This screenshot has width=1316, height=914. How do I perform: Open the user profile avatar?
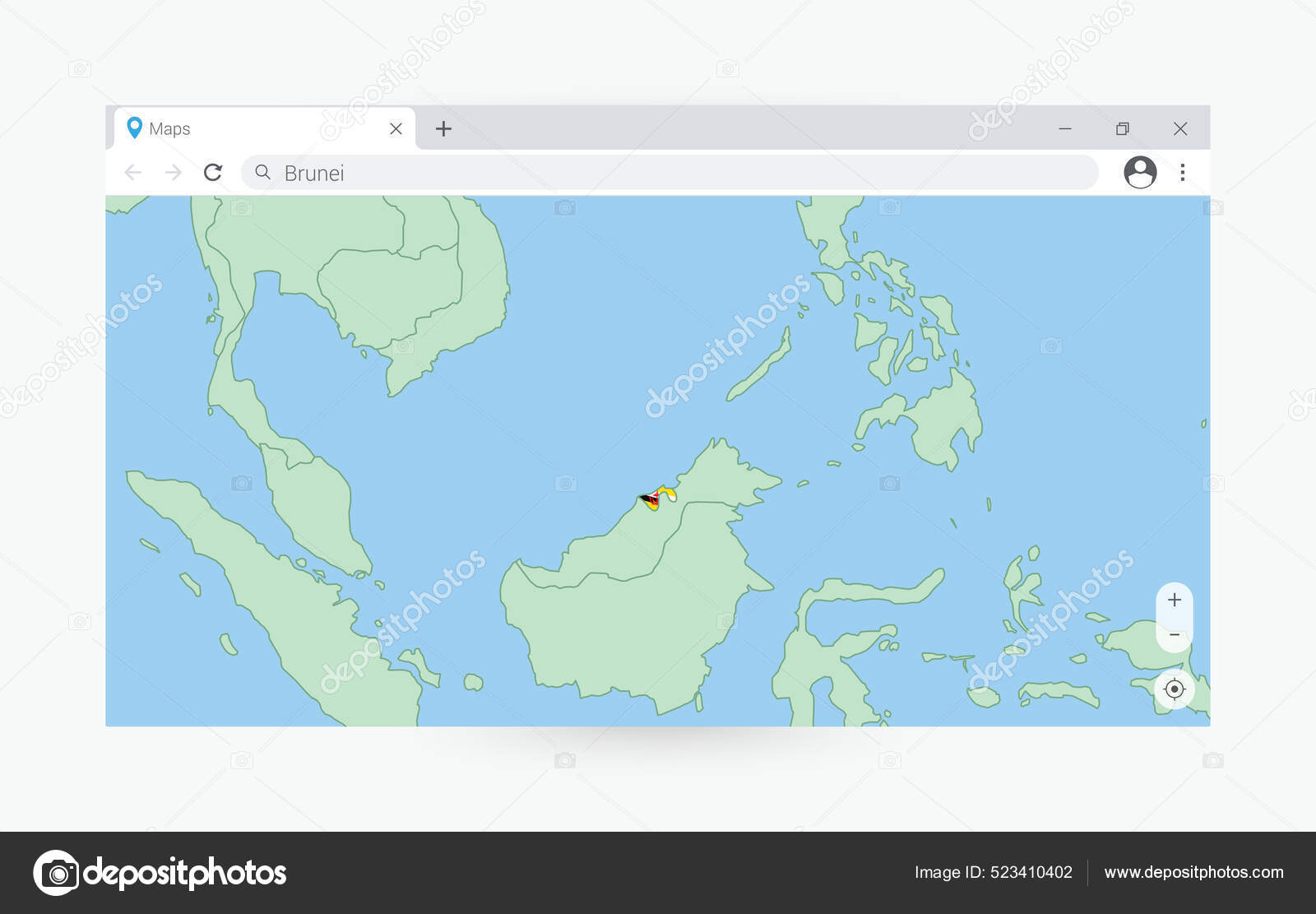coord(1140,173)
